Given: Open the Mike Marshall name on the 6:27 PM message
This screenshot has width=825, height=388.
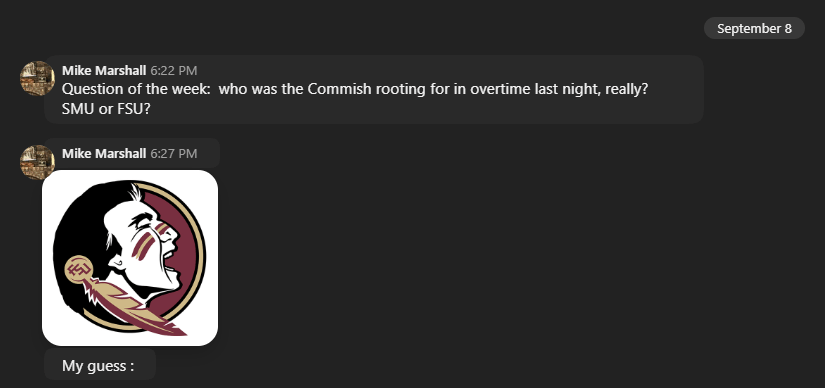Looking at the screenshot, I should pyautogui.click(x=104, y=153).
